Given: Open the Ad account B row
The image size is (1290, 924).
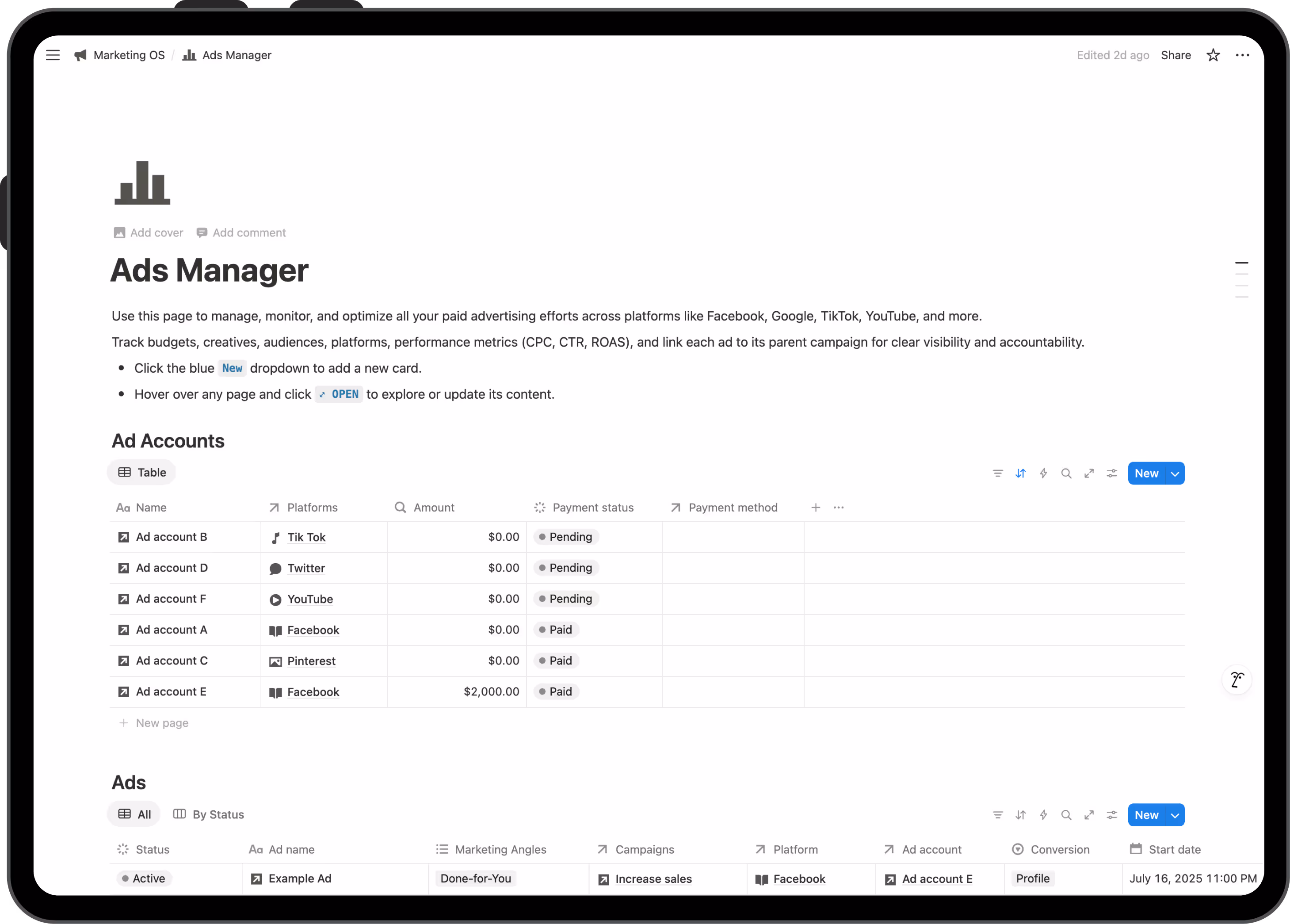Looking at the screenshot, I should tap(171, 537).
